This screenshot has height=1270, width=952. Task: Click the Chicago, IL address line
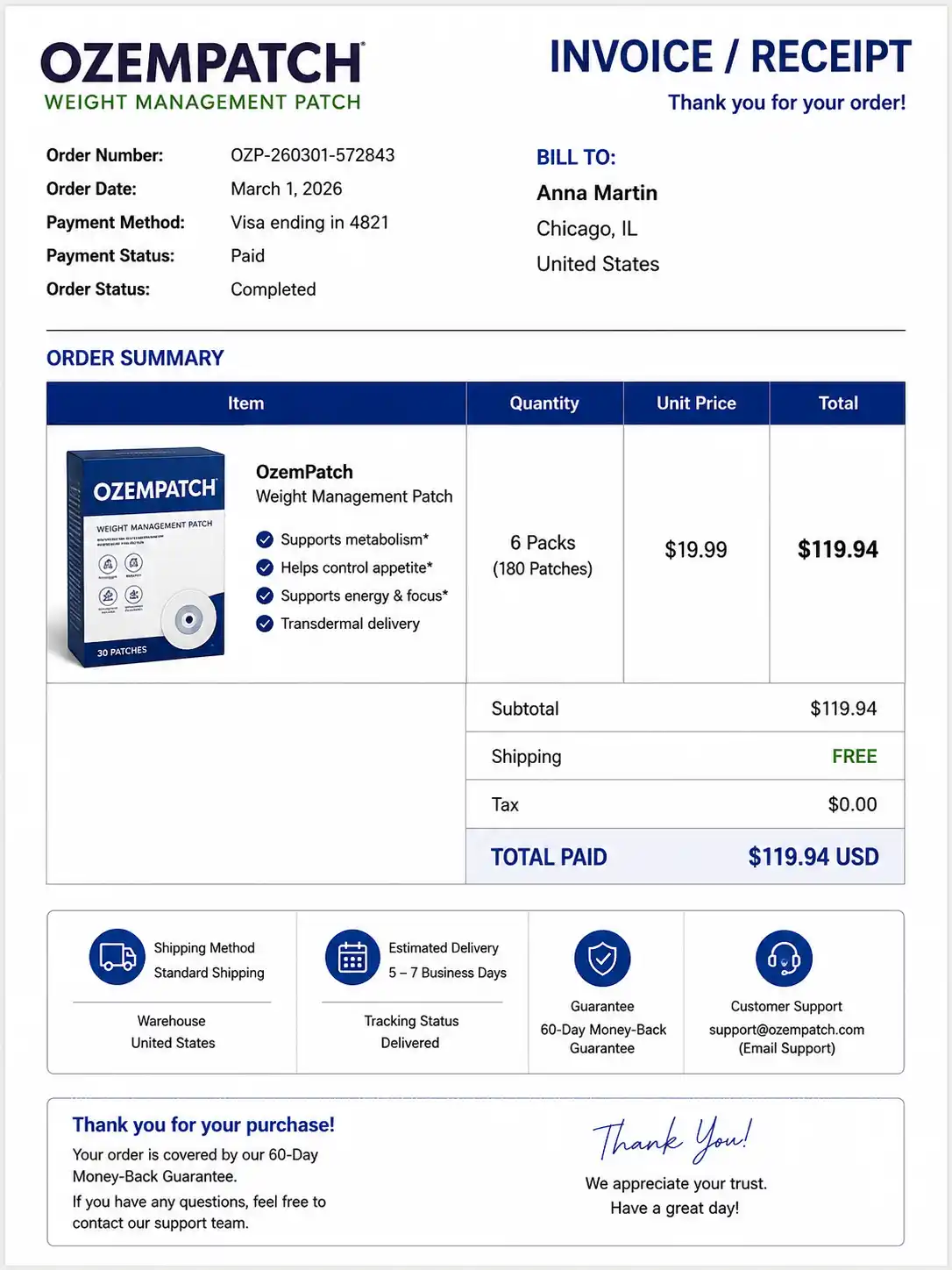[x=586, y=229]
